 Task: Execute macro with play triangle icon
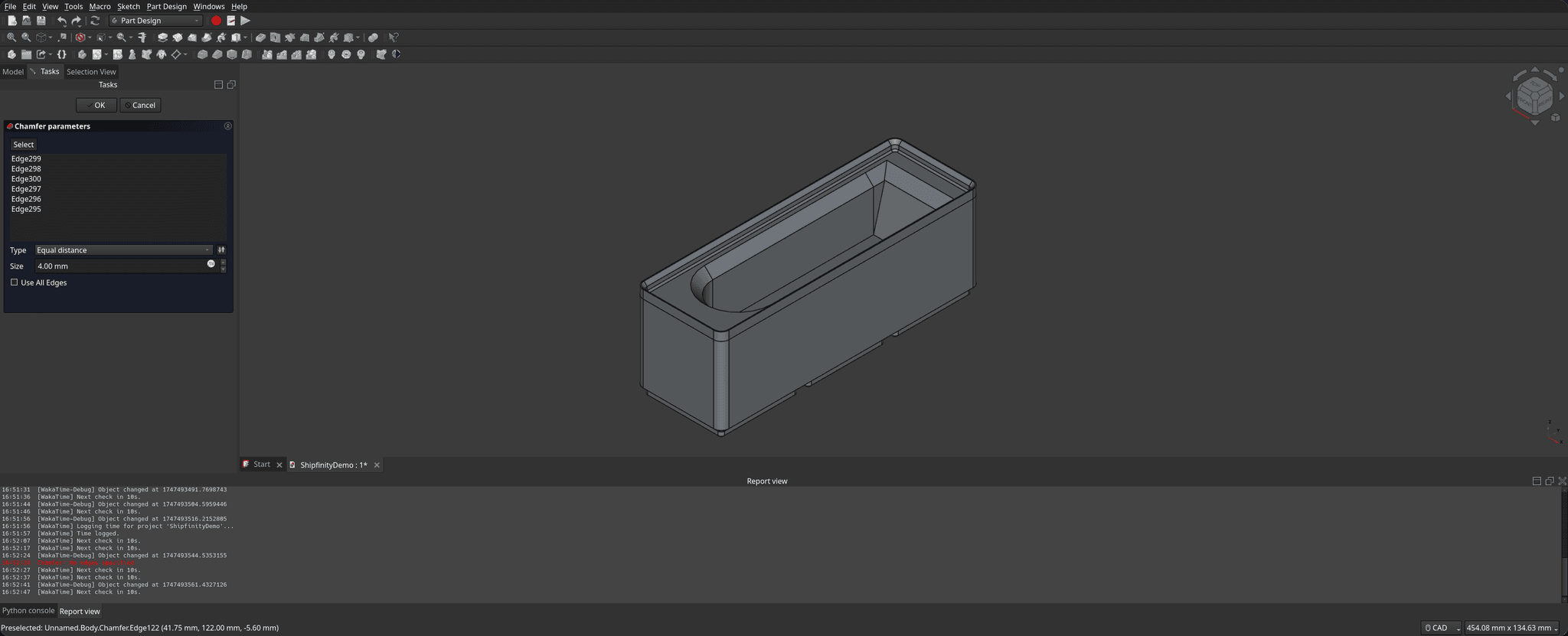(245, 21)
